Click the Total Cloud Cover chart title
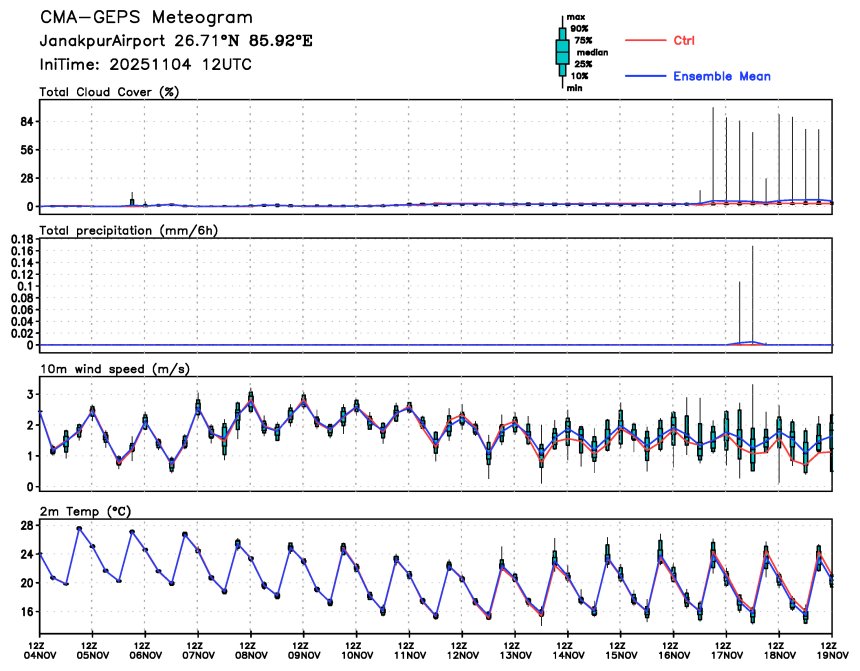860x671 pixels. click(x=109, y=92)
